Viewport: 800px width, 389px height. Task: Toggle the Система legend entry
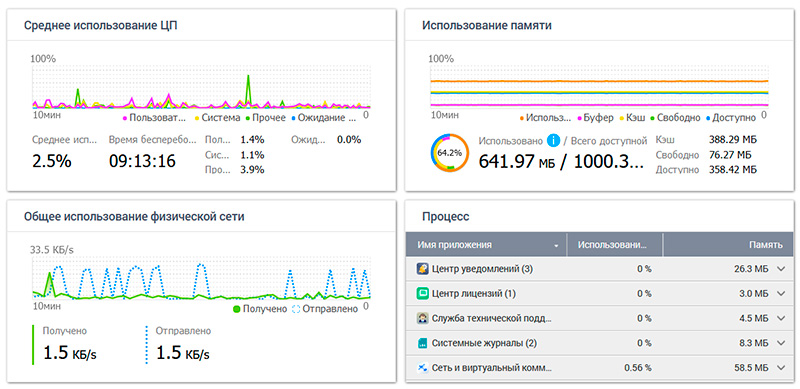click(x=217, y=118)
